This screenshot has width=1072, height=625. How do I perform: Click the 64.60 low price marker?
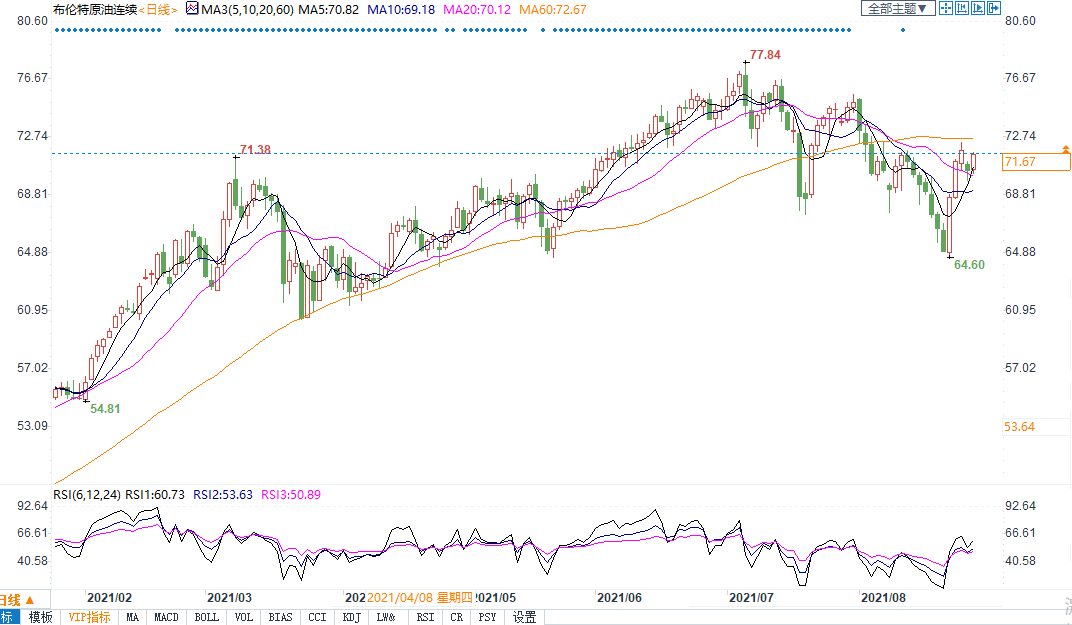969,265
